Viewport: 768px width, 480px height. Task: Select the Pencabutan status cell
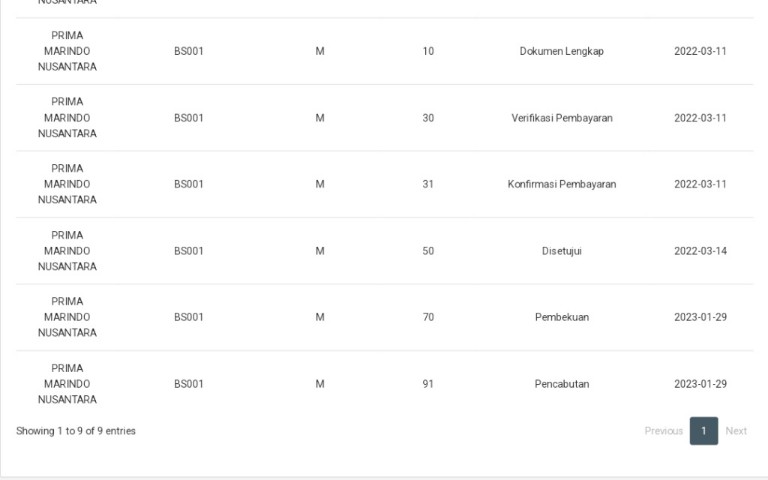tap(562, 384)
